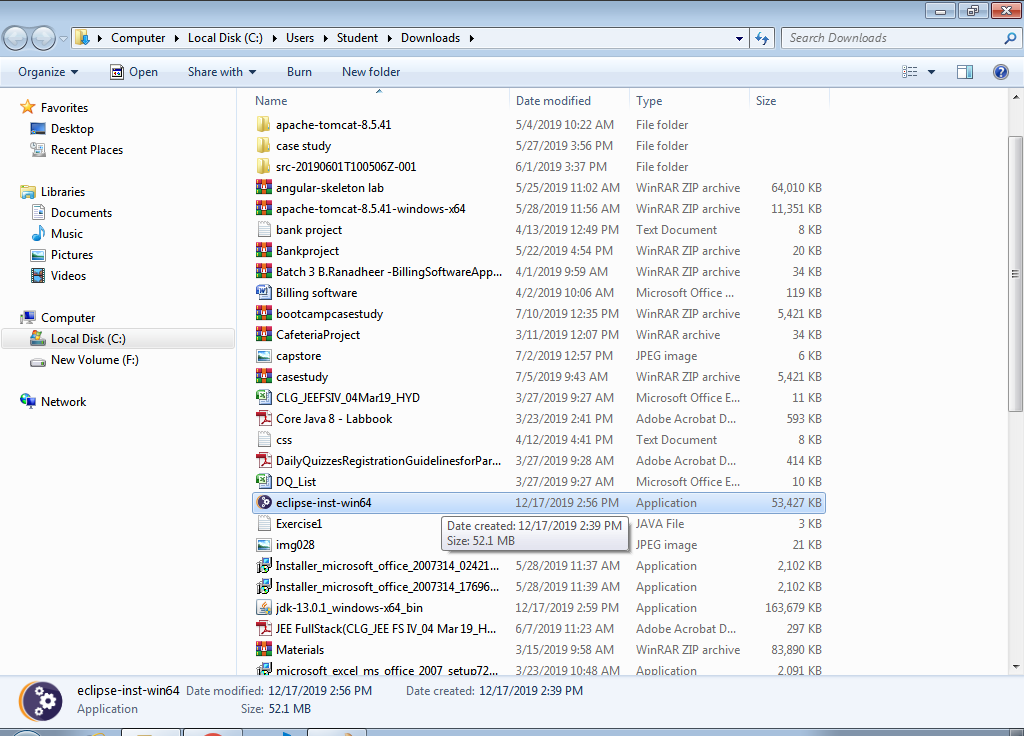The width and height of the screenshot is (1024, 736).
Task: Click the apache-tomcat-8.5.41 folder icon
Action: pos(263,125)
